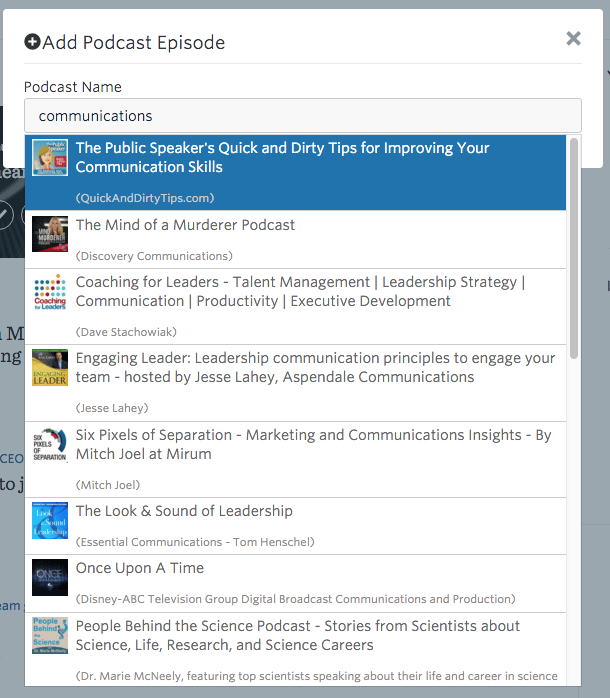The height and width of the screenshot is (698, 610).
Task: Select The Look & Sound of Leadership
Action: [295, 526]
